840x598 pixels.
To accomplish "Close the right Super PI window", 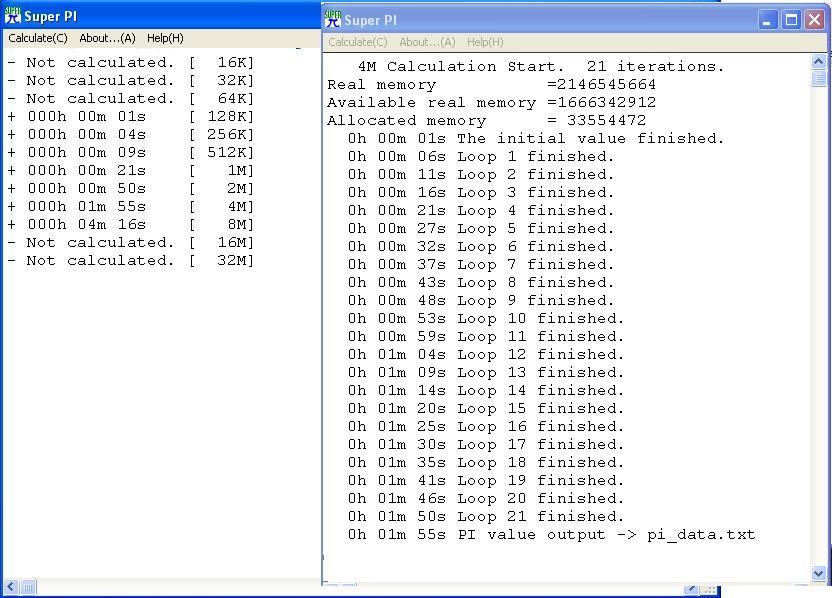I will (814, 20).
